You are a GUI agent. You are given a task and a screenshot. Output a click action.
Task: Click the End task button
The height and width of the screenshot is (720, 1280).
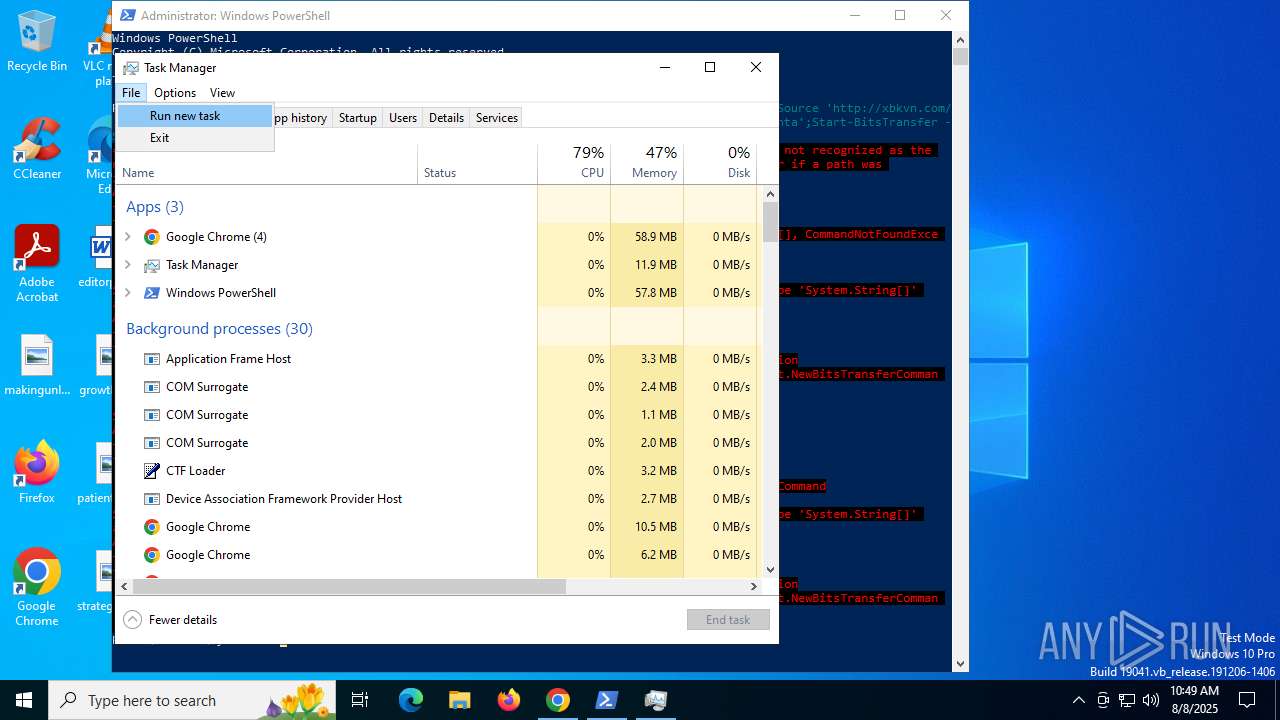pyautogui.click(x=728, y=620)
